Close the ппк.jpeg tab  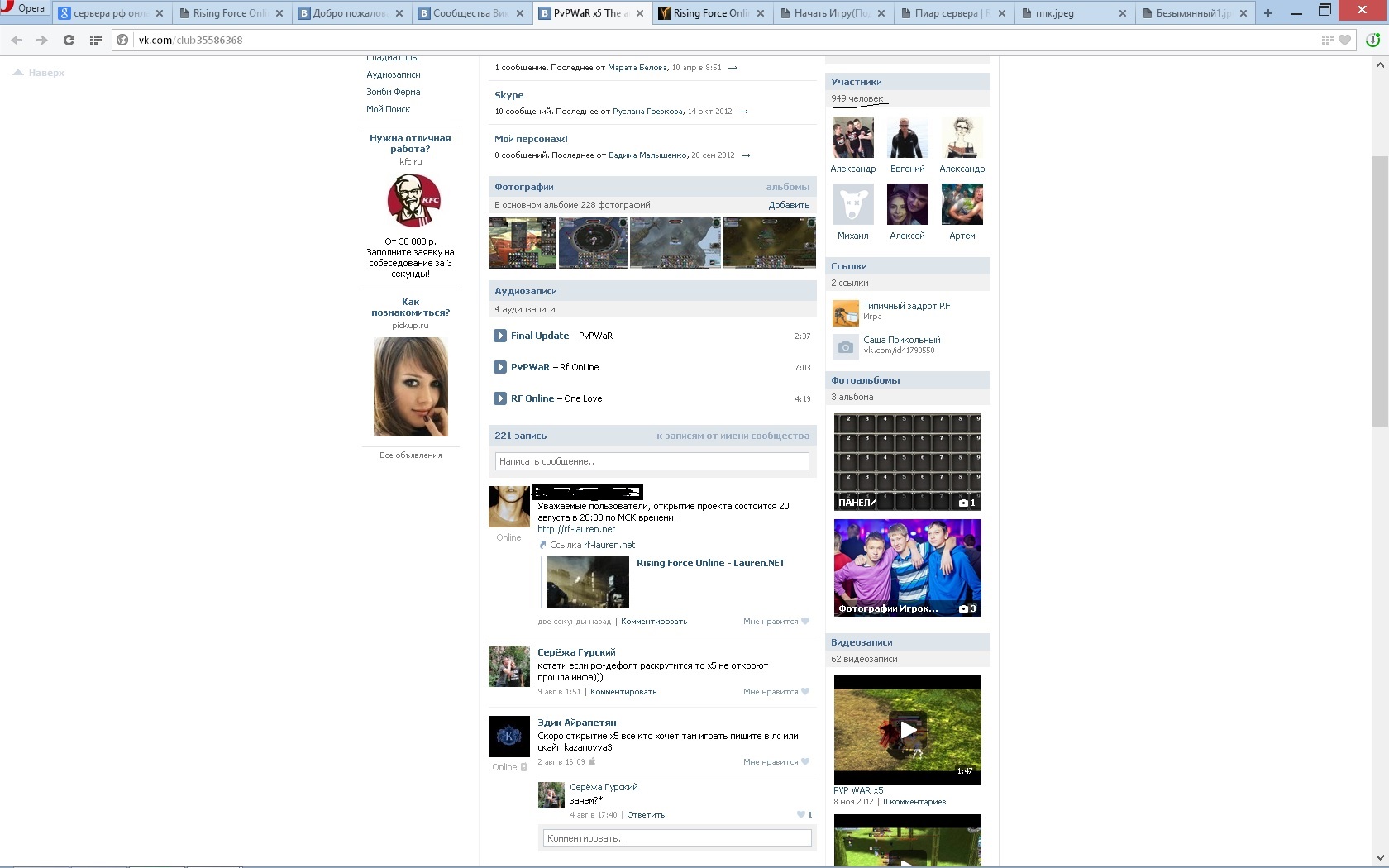click(x=1122, y=13)
